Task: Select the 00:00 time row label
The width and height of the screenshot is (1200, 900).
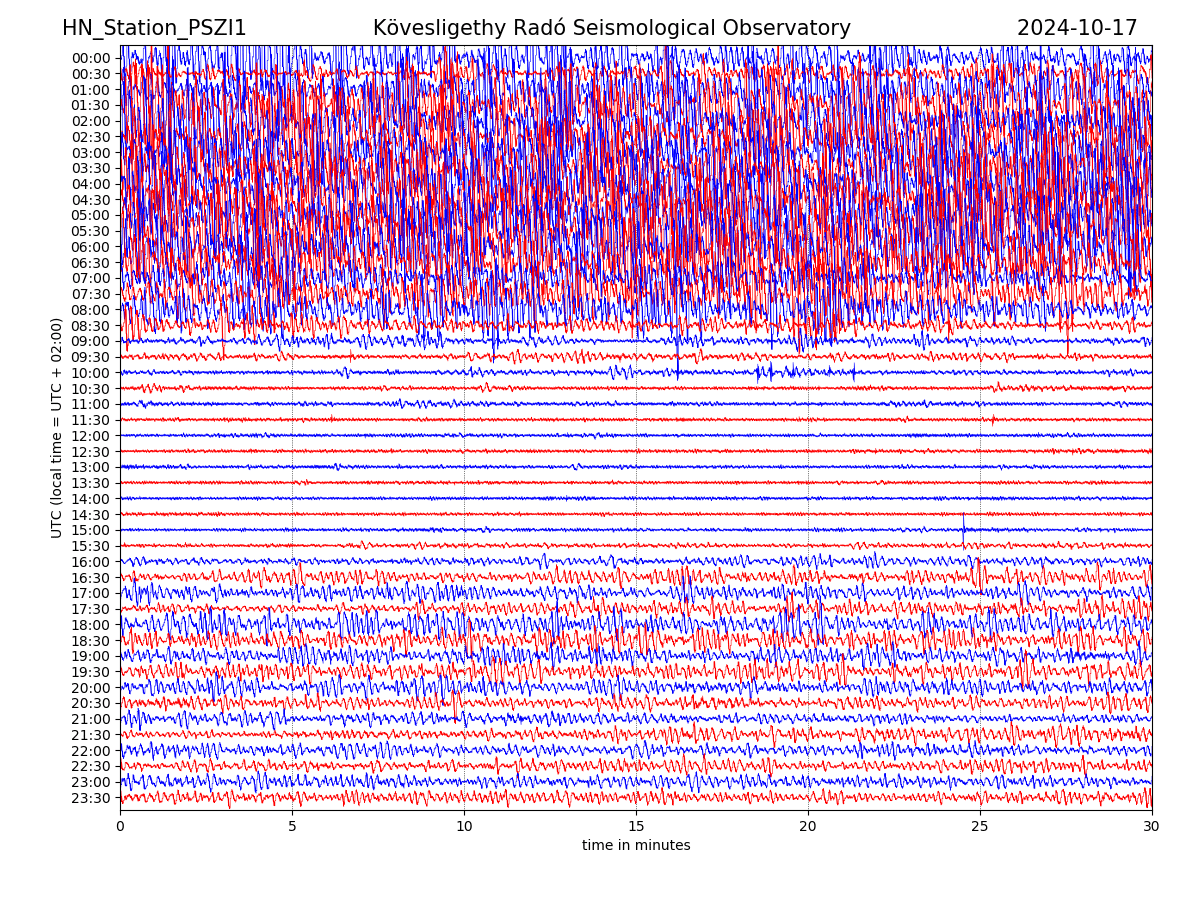Action: [x=90, y=58]
